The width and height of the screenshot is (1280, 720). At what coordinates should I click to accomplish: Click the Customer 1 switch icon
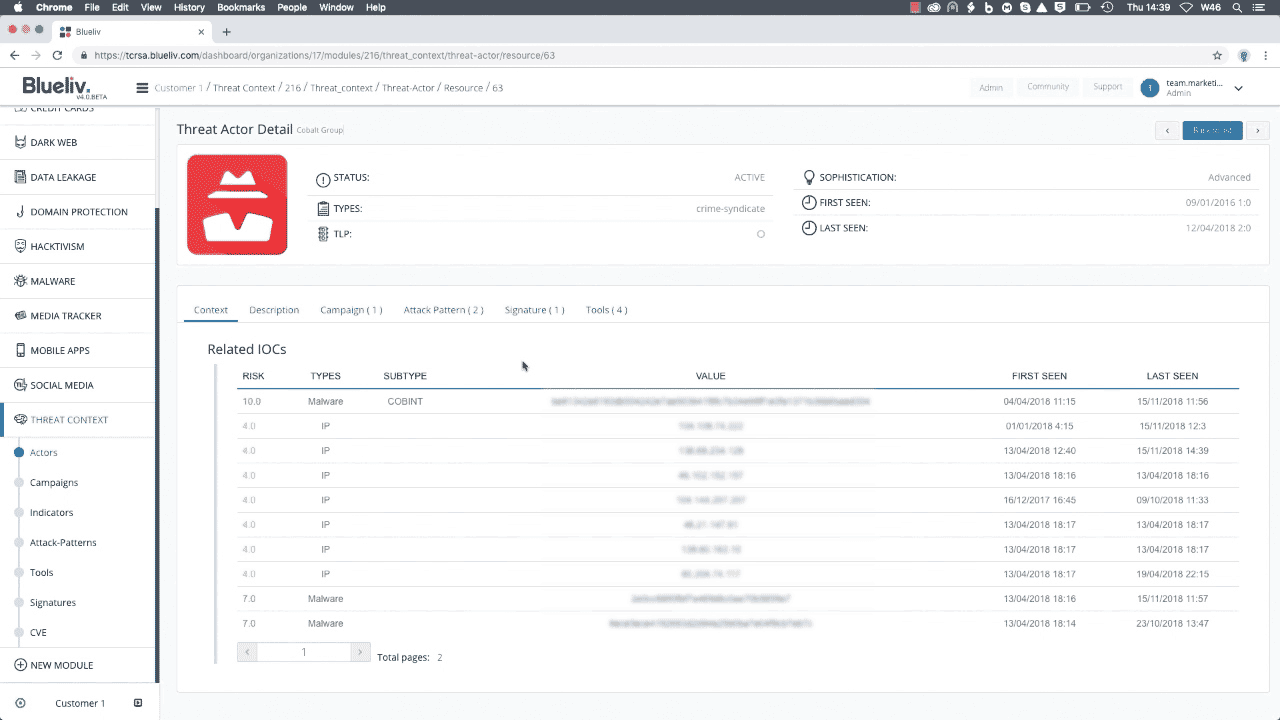138,703
